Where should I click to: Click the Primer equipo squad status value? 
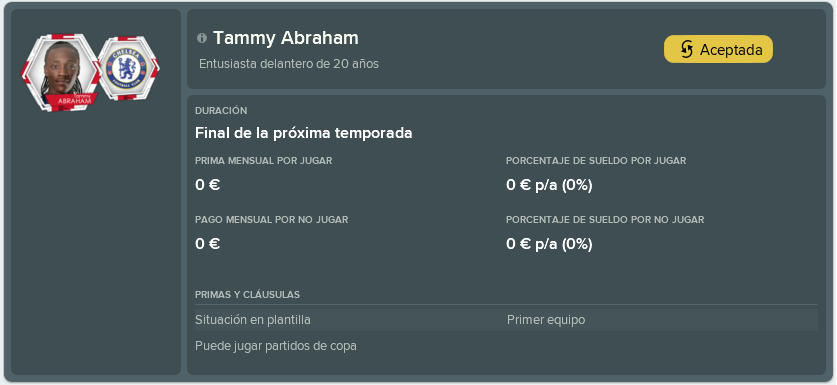[546, 320]
